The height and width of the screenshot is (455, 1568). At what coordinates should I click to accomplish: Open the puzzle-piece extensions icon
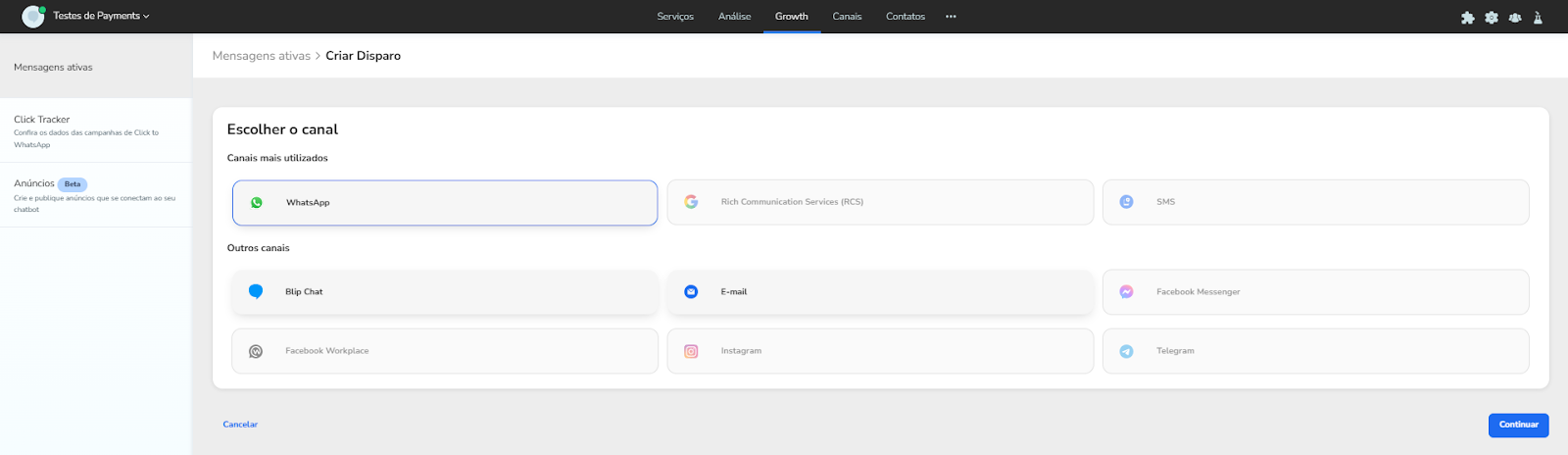point(1467,18)
